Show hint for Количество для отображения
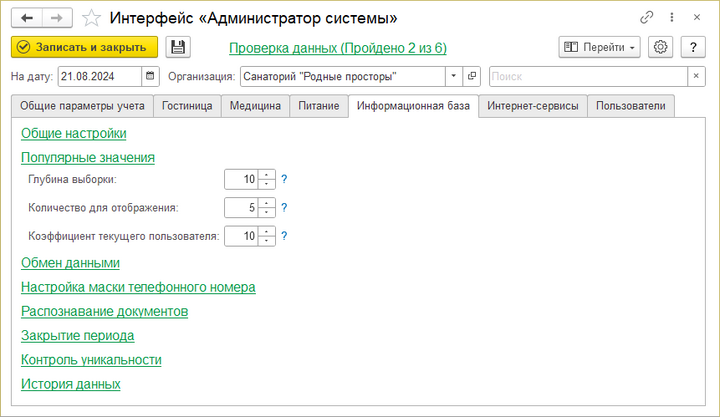This screenshot has height=417, width=720. (x=284, y=208)
